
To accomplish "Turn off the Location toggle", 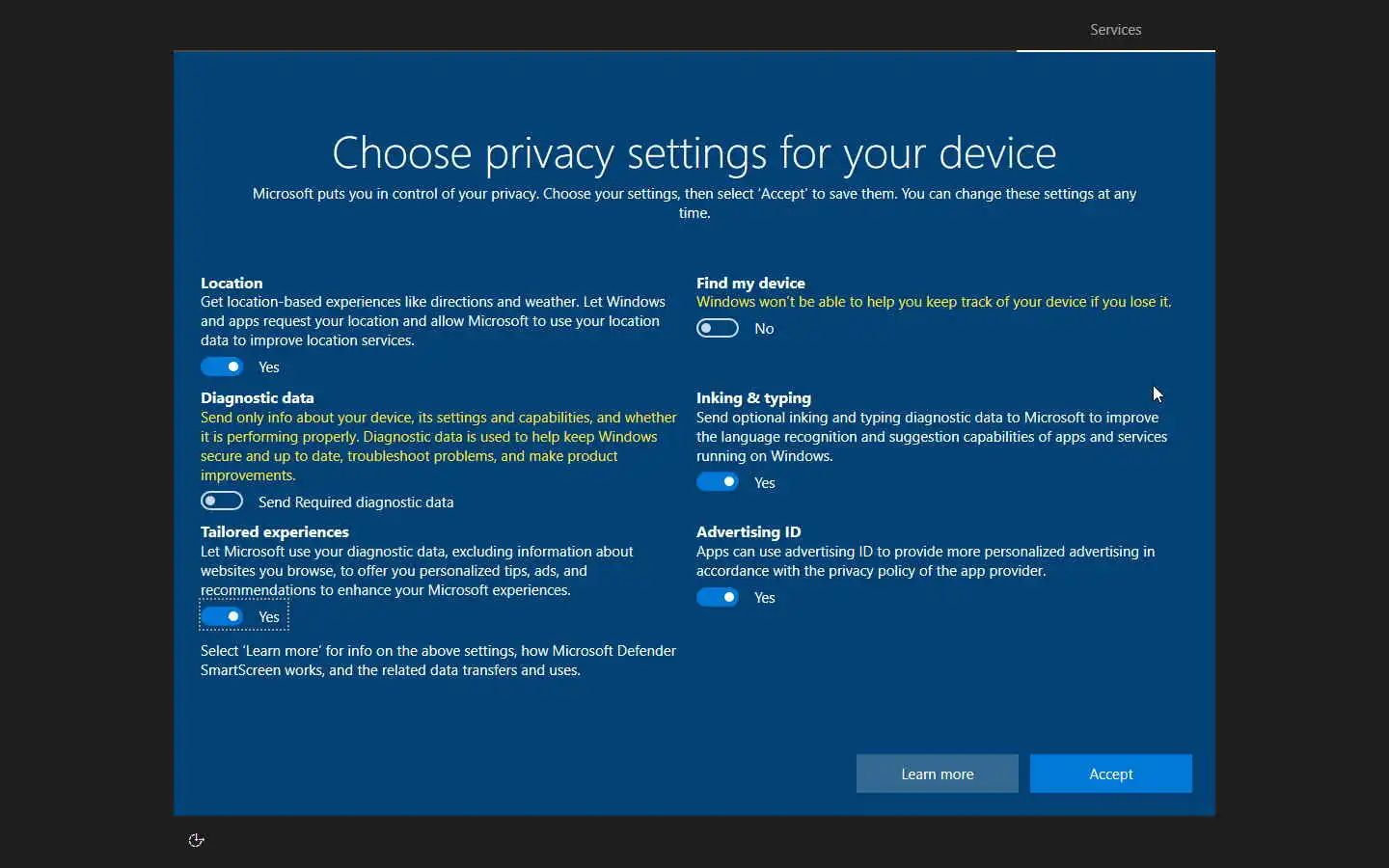I will click(x=222, y=366).
